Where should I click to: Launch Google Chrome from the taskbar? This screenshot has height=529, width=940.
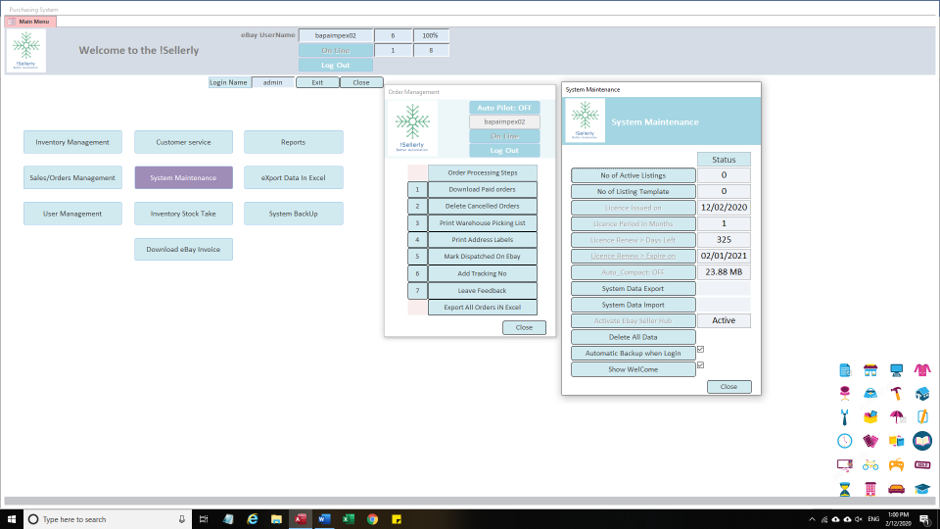(372, 519)
